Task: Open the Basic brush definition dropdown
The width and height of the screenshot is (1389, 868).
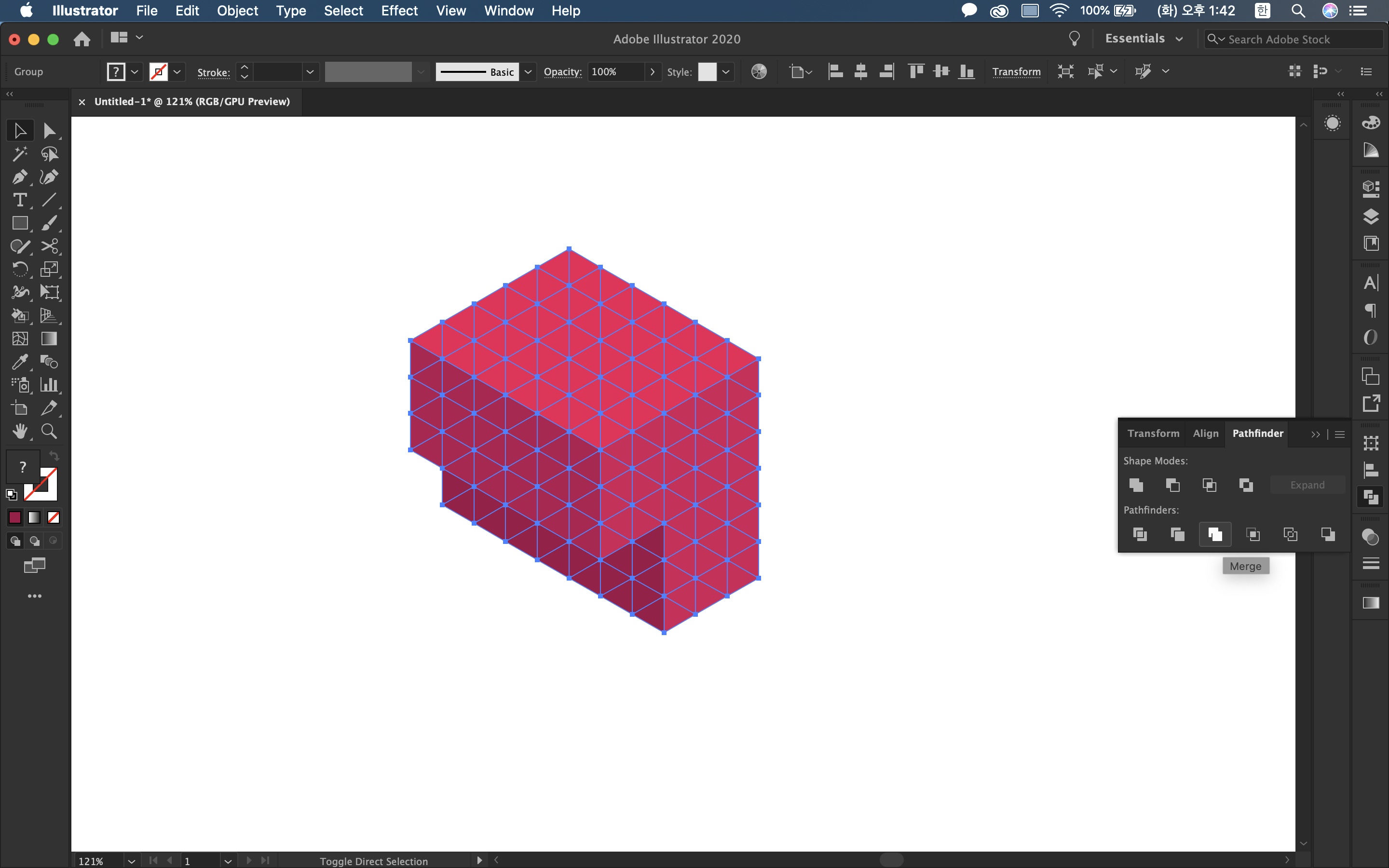Action: coord(528,72)
